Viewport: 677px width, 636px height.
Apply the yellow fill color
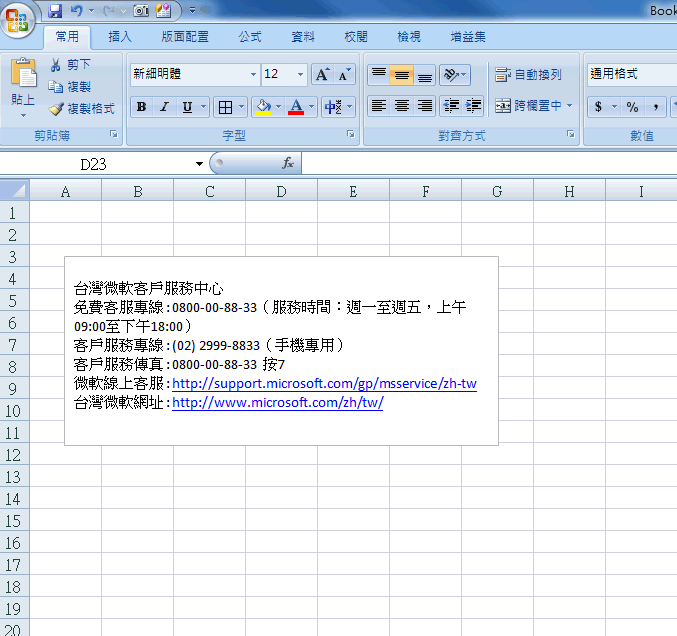263,107
